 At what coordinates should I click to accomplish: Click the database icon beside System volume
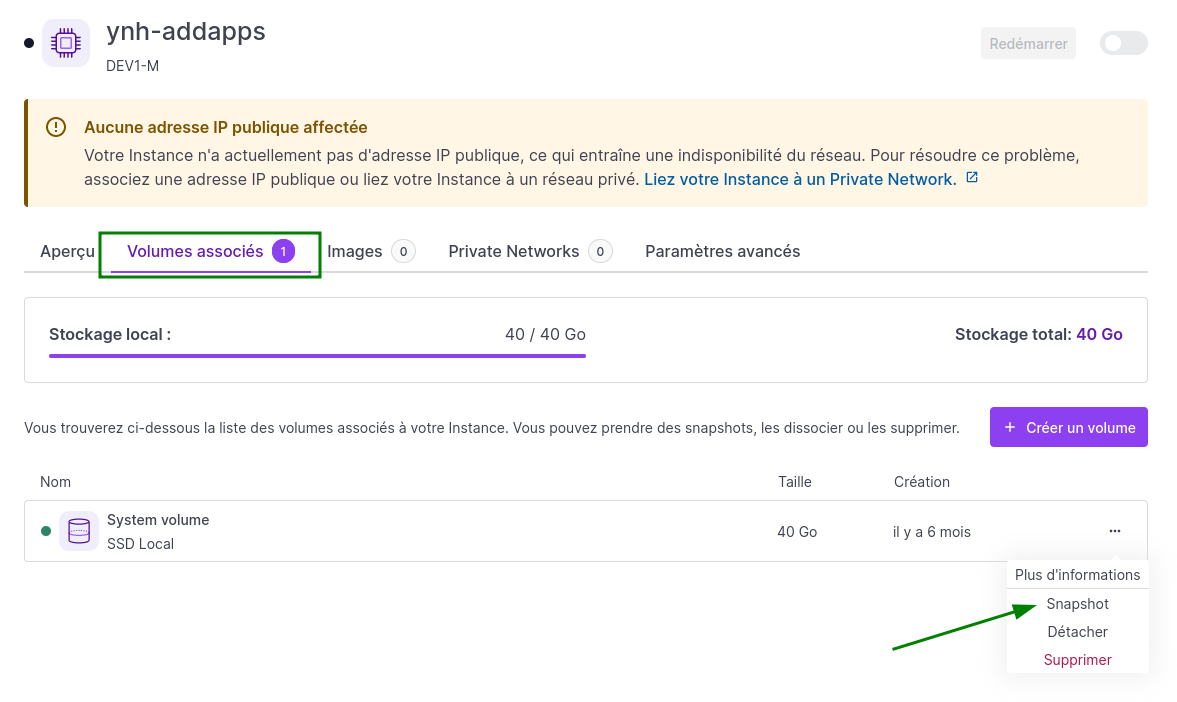[x=78, y=531]
